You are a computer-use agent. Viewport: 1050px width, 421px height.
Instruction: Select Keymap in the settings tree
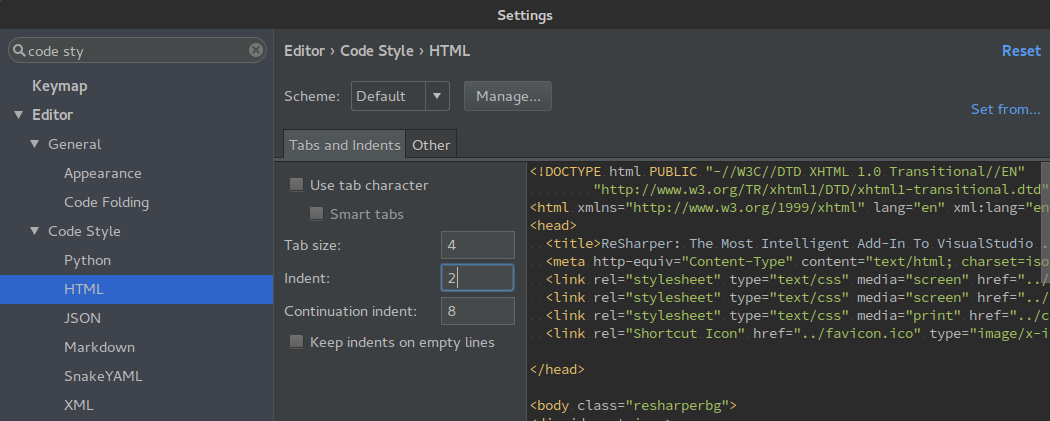click(x=60, y=86)
